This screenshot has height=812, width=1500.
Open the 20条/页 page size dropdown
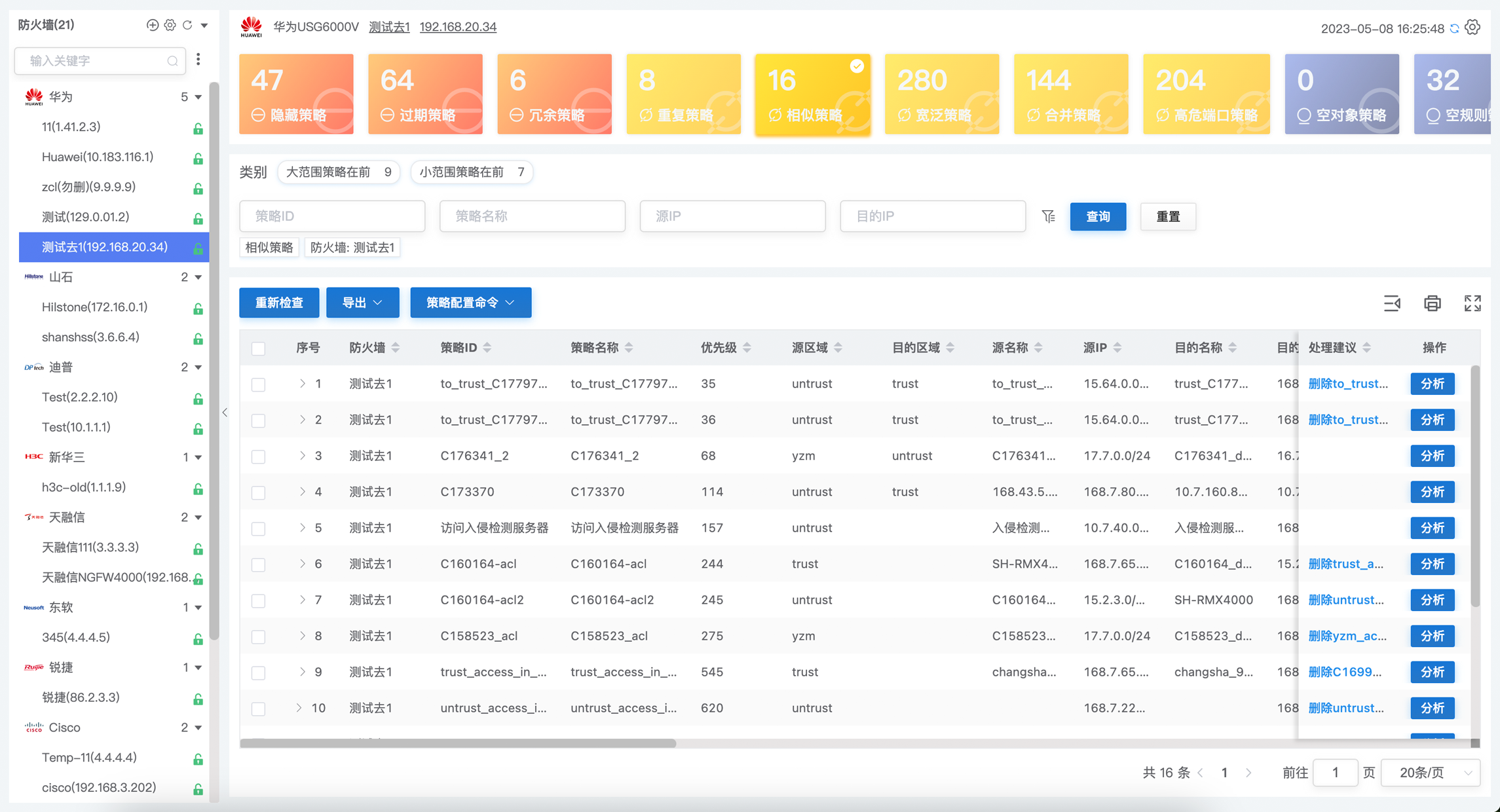click(1431, 773)
